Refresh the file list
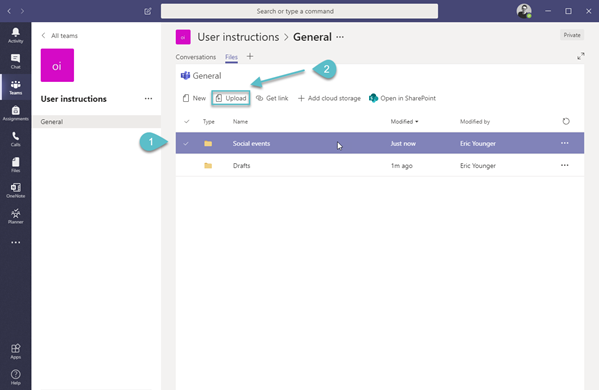The image size is (599, 390). point(566,121)
